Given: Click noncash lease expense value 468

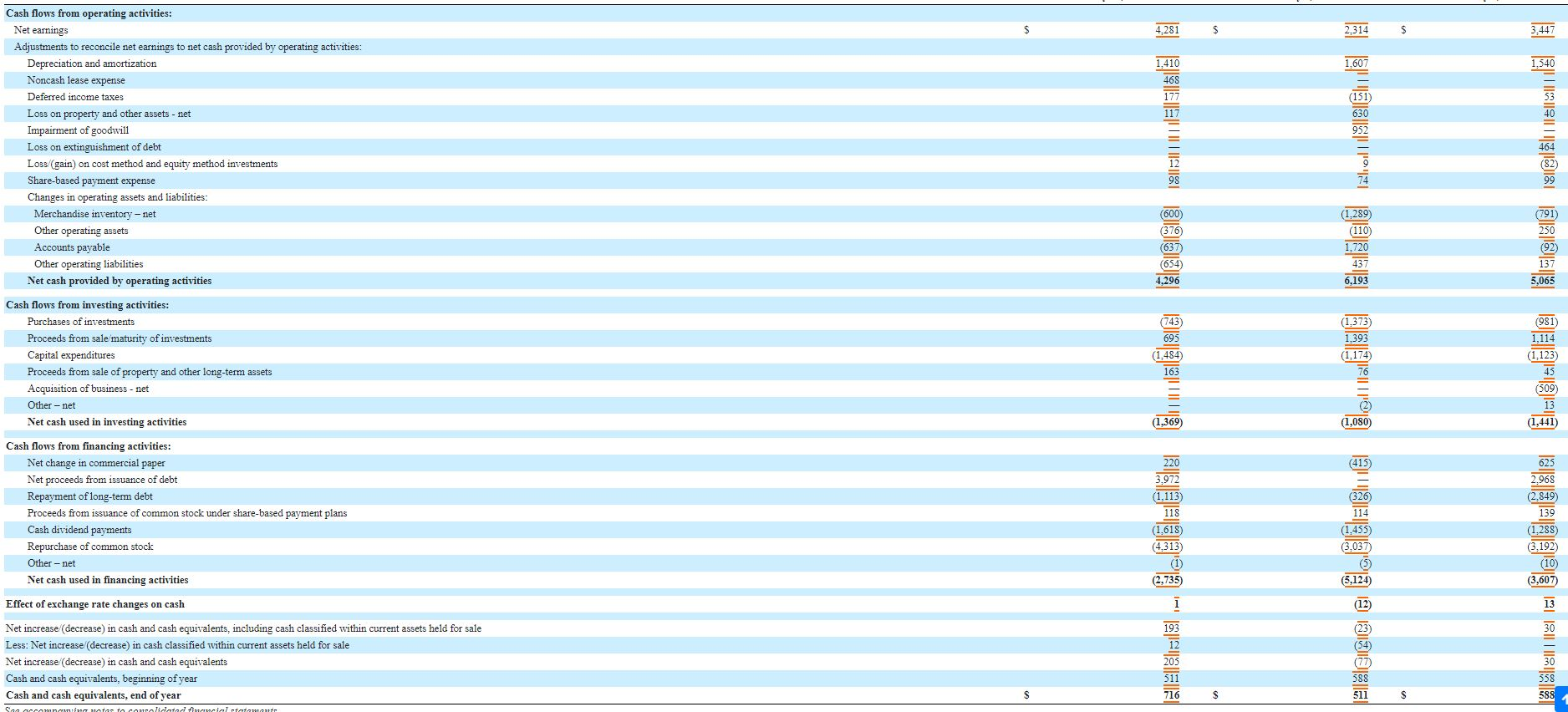Looking at the screenshot, I should tap(1171, 80).
